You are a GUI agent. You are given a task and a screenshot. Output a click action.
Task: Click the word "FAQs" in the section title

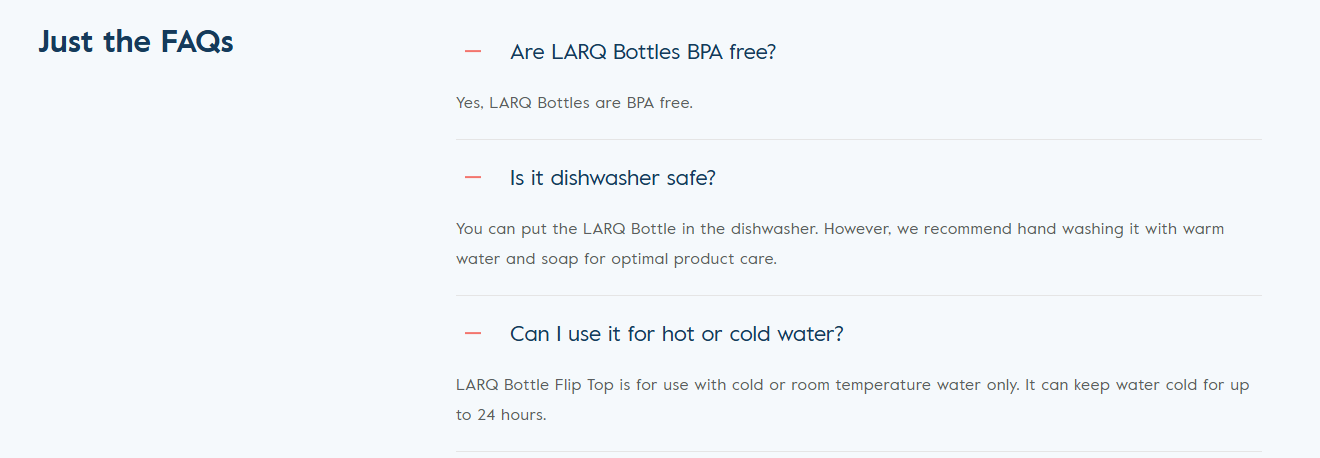(x=197, y=42)
